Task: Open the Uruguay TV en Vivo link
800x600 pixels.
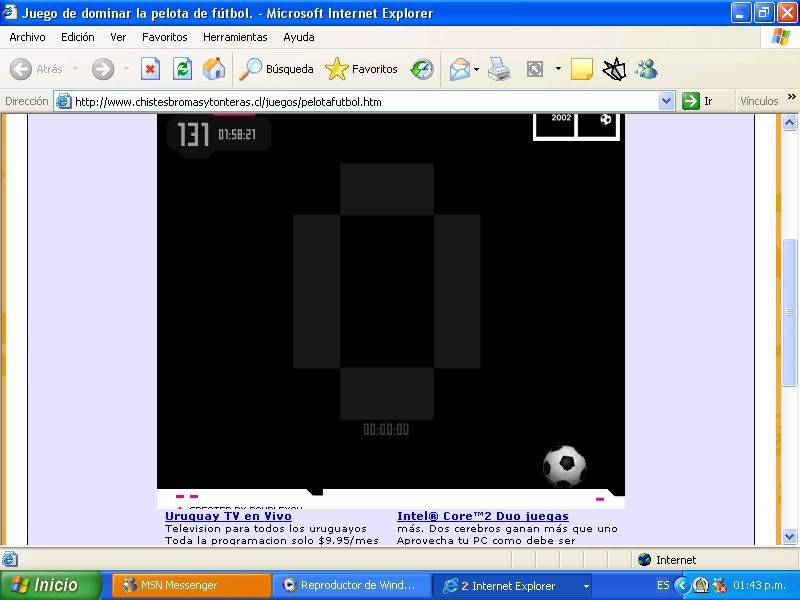Action: click(228, 516)
